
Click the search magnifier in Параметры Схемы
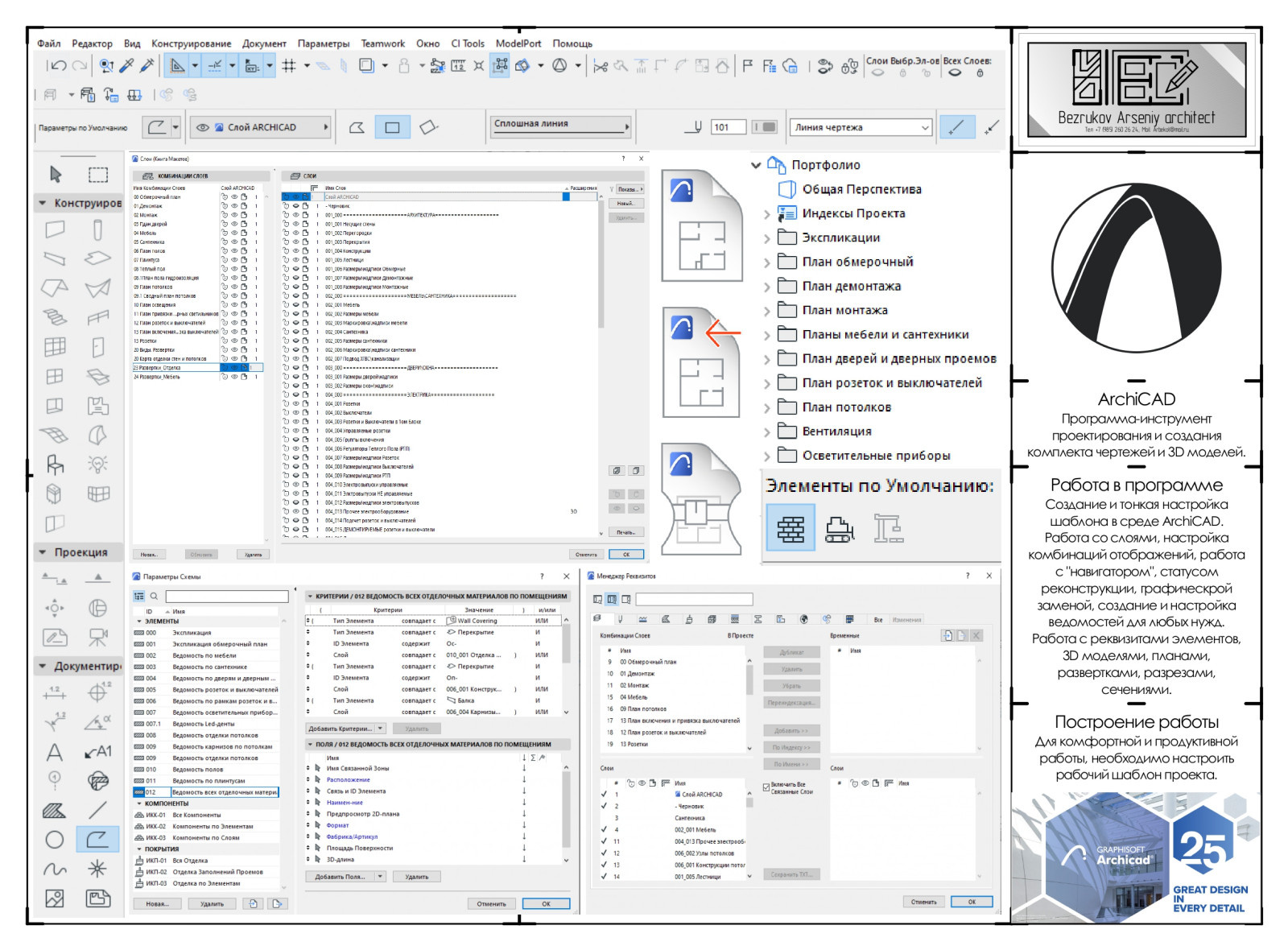point(154,597)
